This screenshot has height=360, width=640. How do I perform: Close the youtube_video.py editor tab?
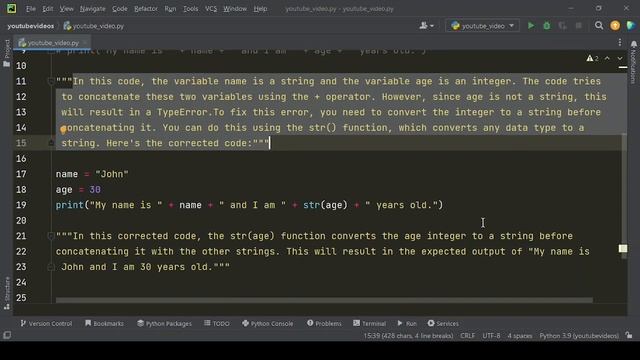[x=85, y=42]
